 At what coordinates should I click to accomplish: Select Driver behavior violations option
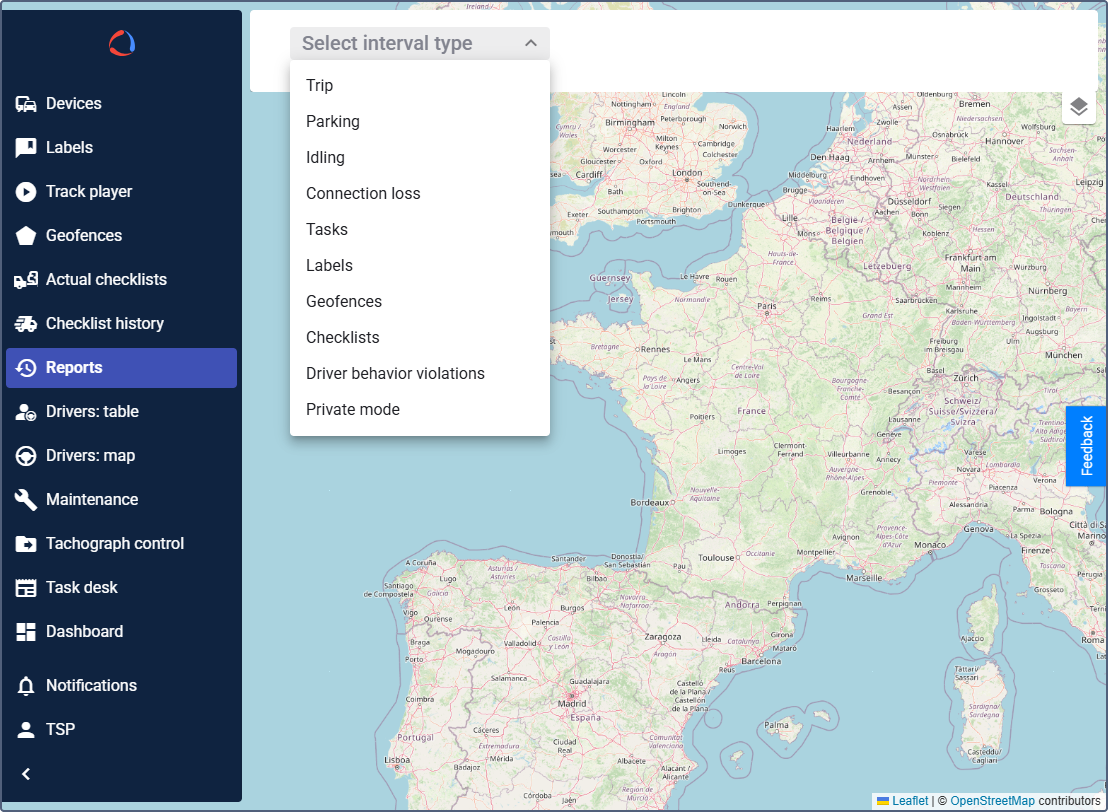(x=395, y=374)
